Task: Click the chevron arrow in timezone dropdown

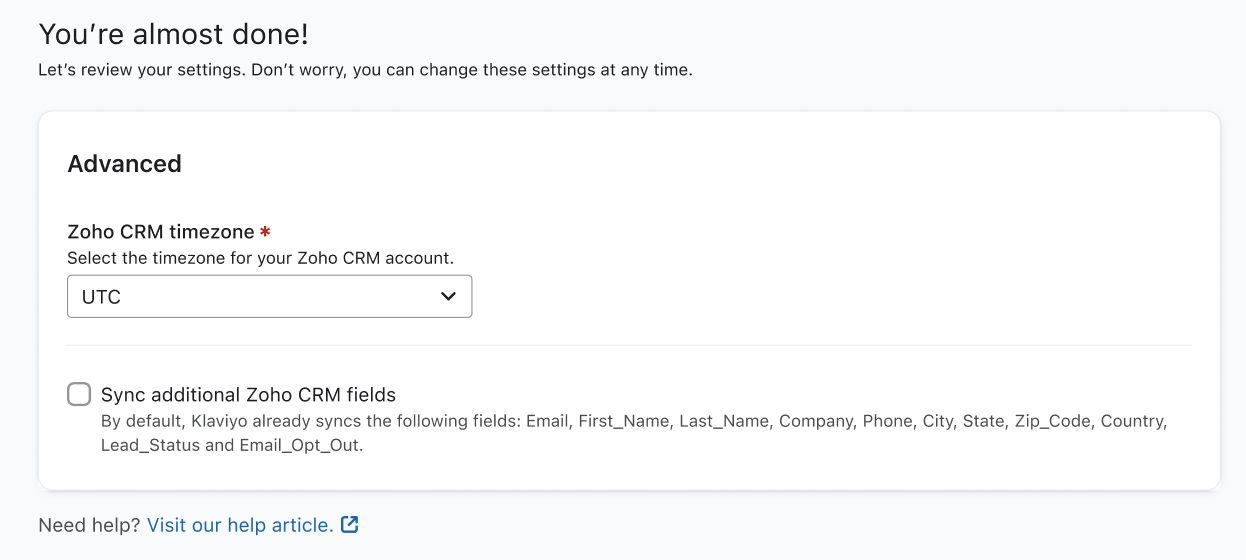Action: pos(448,297)
